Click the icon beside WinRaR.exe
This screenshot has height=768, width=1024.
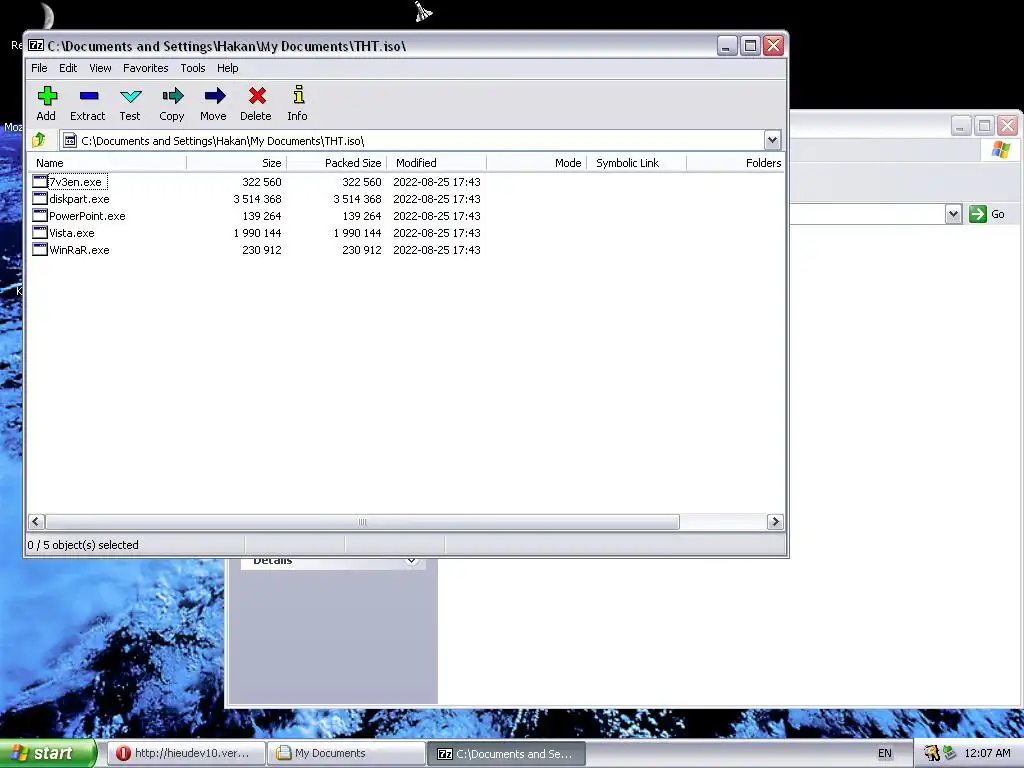click(40, 249)
